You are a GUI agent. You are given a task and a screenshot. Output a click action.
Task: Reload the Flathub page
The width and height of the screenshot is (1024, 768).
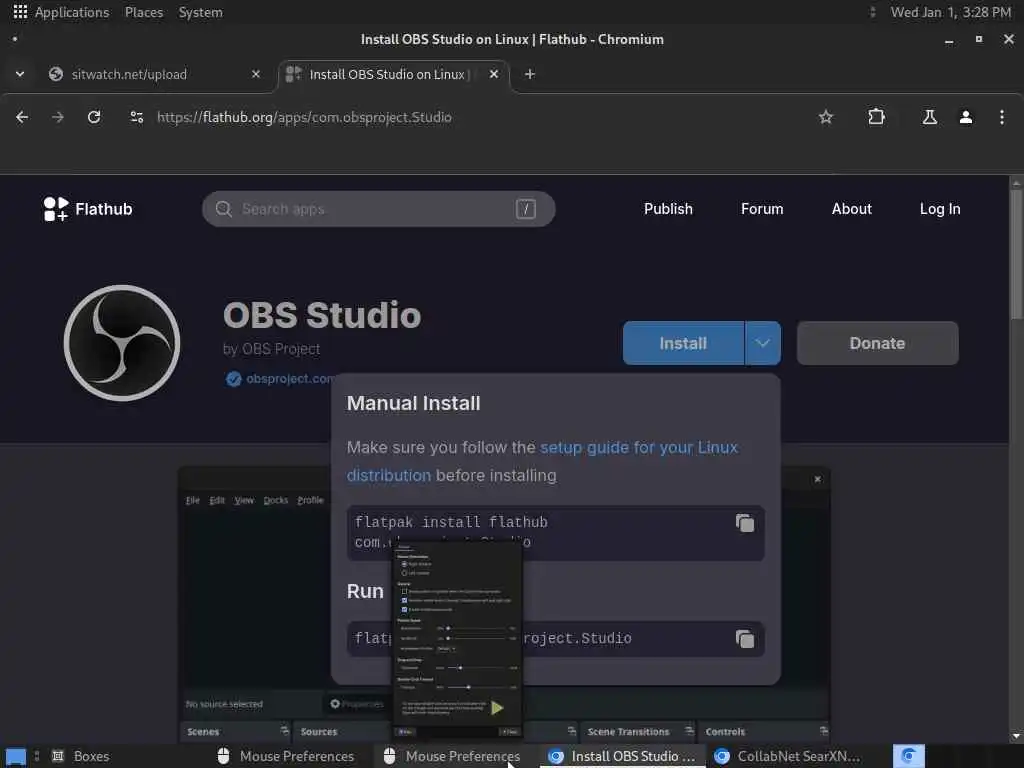94,117
